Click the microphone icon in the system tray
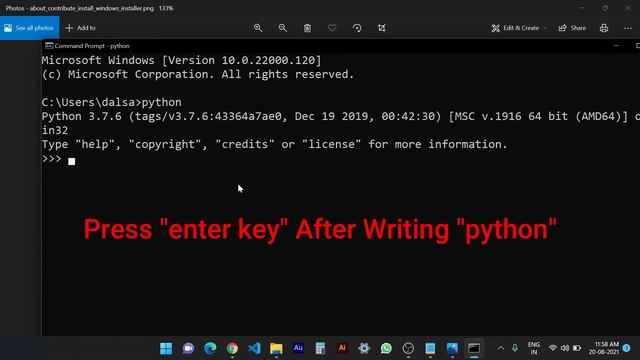 point(515,348)
